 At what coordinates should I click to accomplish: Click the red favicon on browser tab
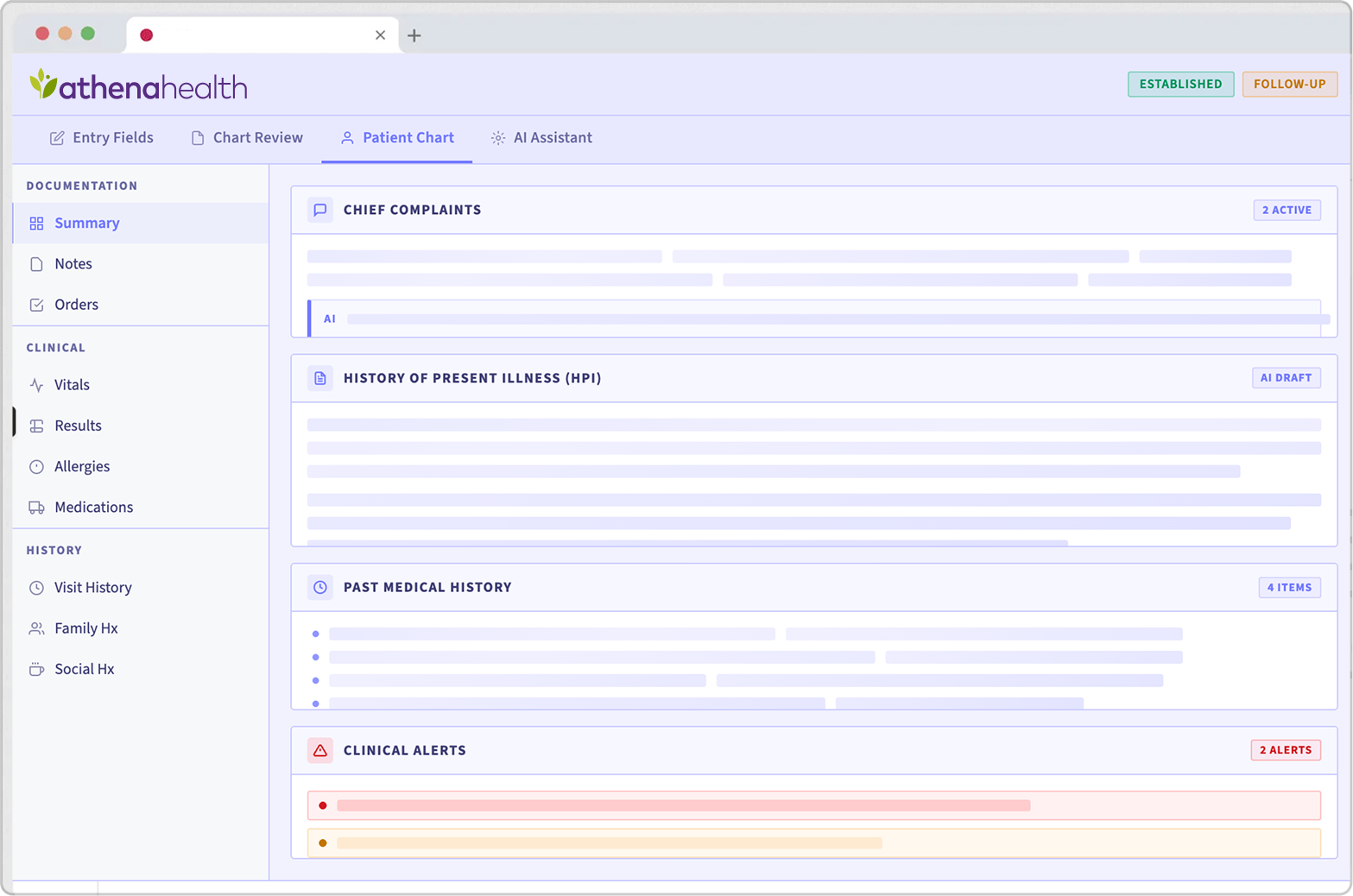tap(147, 35)
